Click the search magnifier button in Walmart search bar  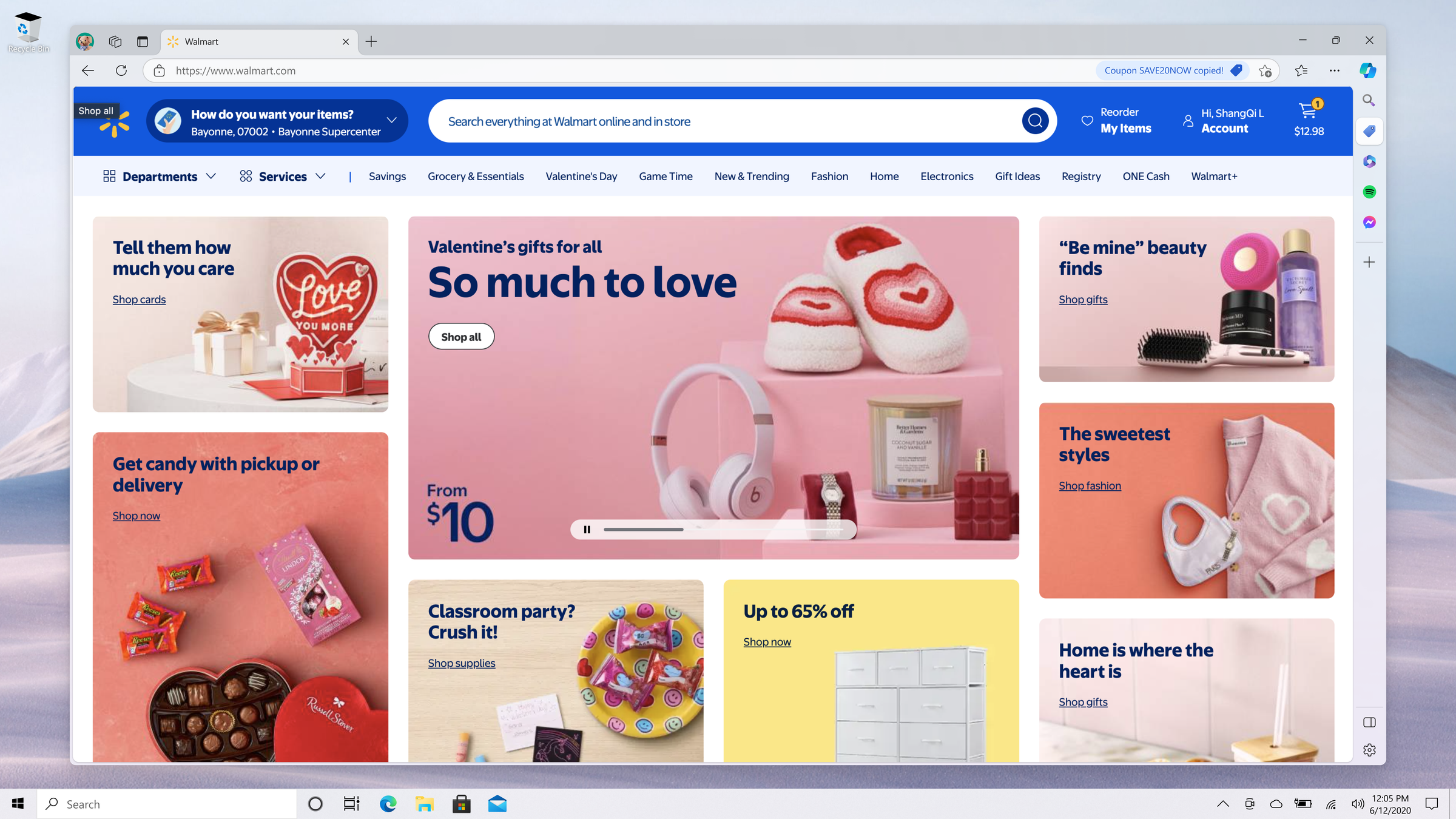coord(1035,121)
